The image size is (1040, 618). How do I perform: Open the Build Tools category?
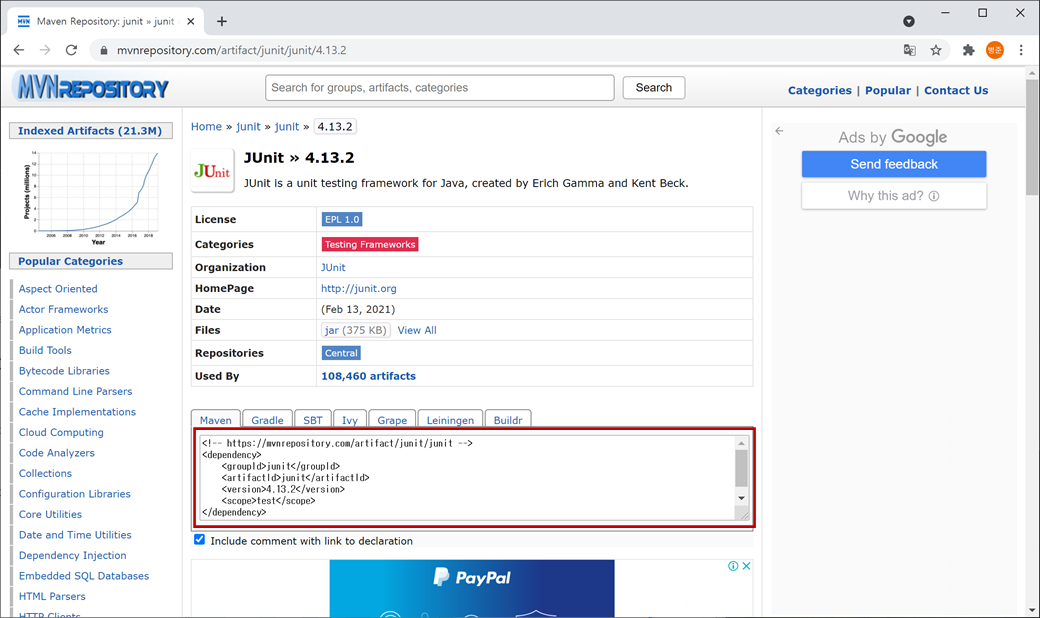tap(45, 351)
